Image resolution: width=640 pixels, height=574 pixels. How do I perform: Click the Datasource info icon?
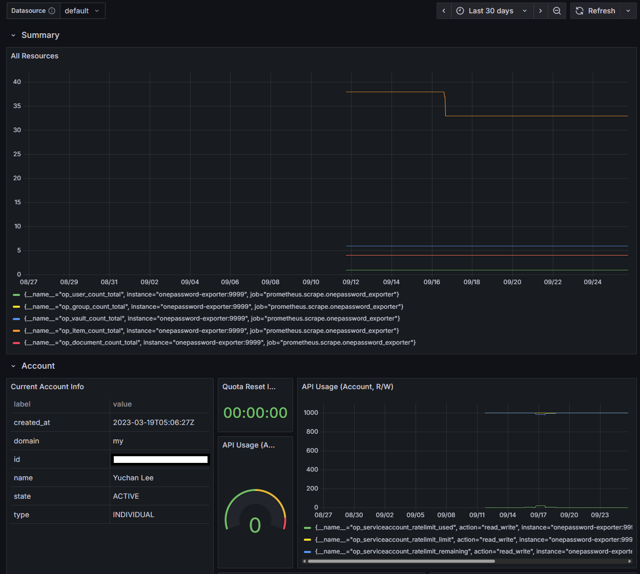click(x=52, y=11)
